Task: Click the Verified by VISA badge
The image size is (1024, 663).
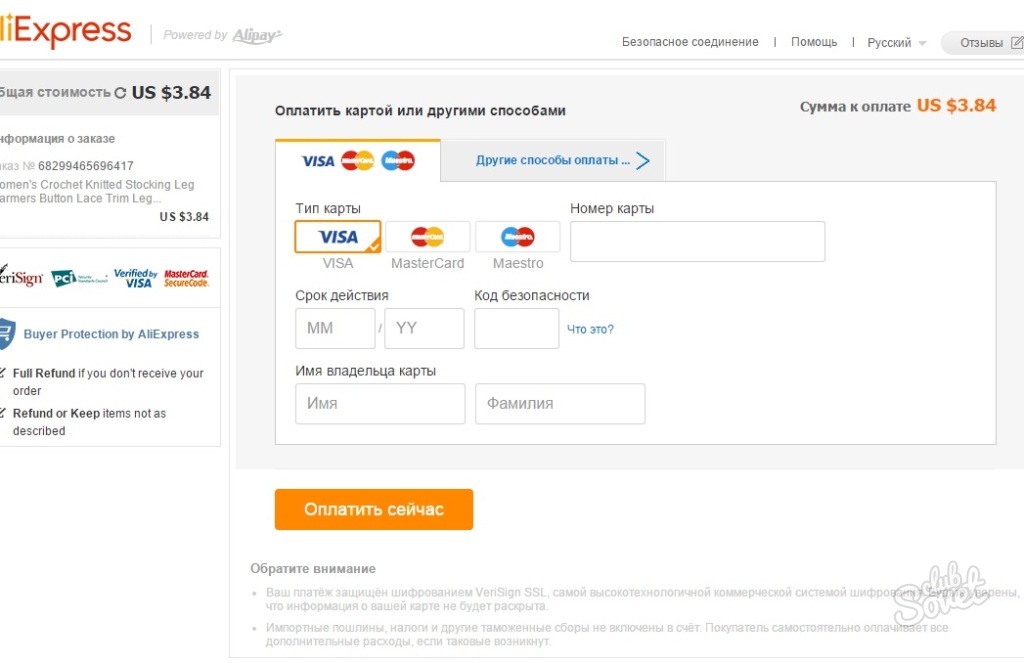Action: pyautogui.click(x=136, y=278)
